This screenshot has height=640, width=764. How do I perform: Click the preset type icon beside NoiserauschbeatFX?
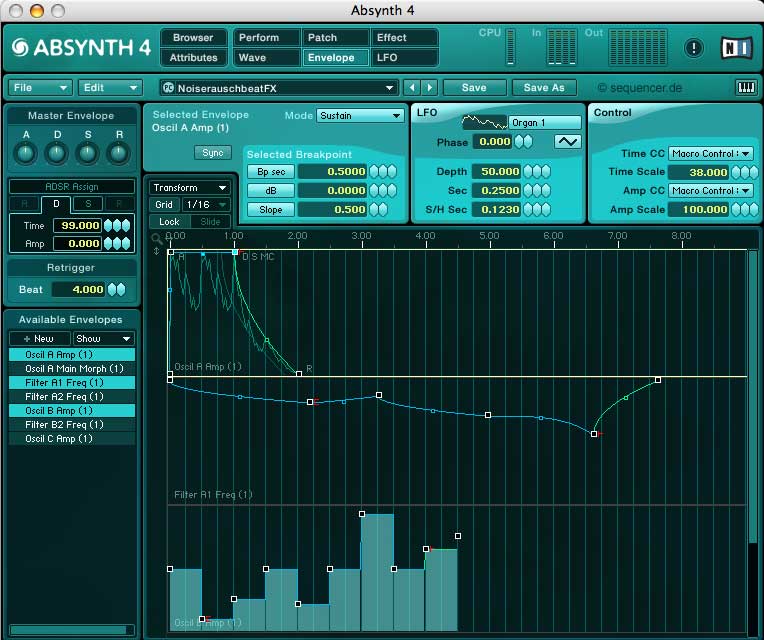[168, 88]
